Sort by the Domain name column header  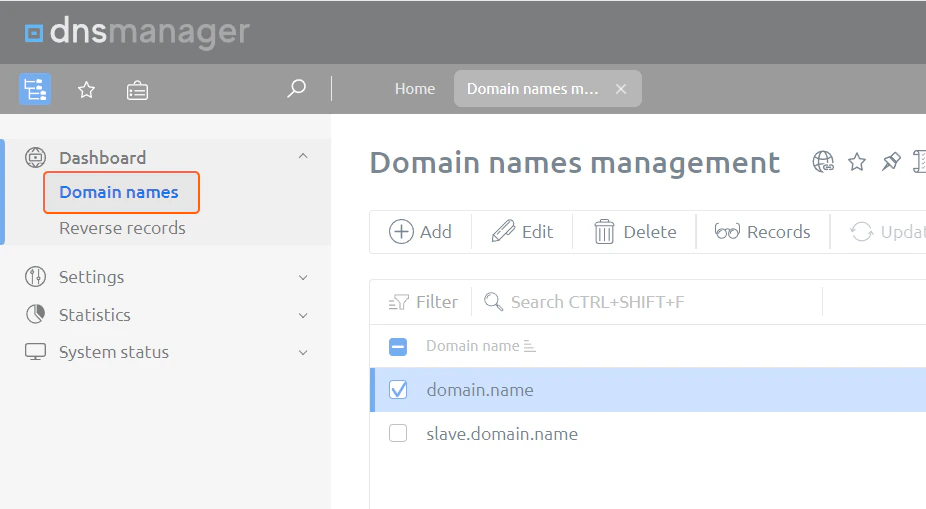point(472,346)
